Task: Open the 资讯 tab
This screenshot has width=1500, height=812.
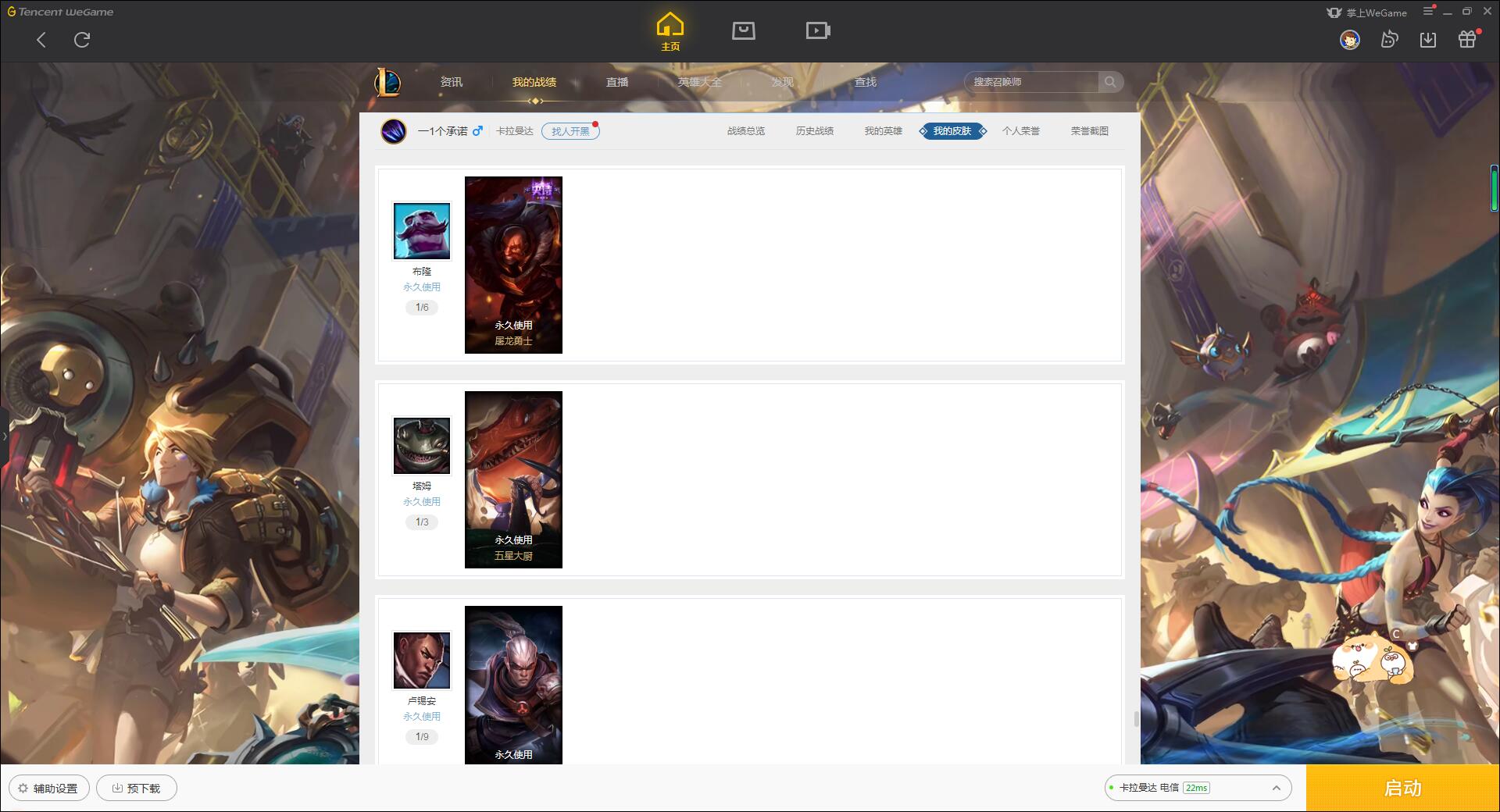Action: [452, 82]
